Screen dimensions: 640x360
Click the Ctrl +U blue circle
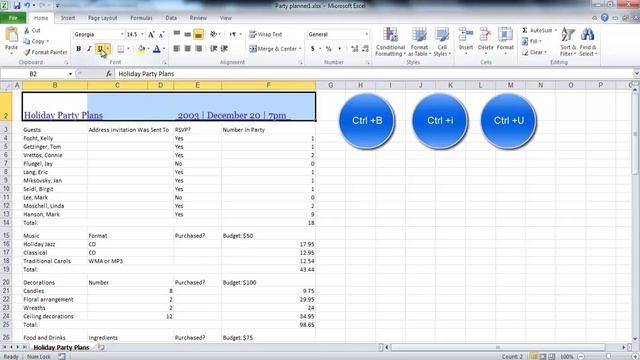pos(509,121)
